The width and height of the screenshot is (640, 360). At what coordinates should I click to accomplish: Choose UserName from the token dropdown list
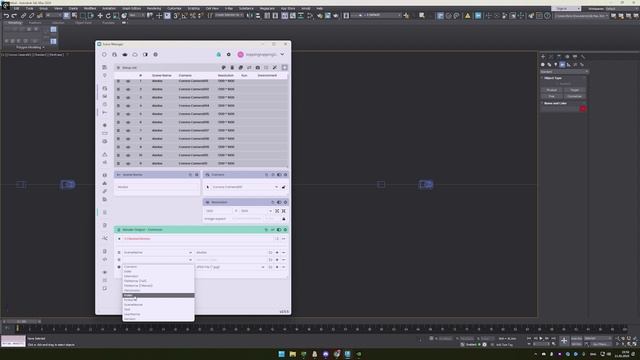[158, 314]
